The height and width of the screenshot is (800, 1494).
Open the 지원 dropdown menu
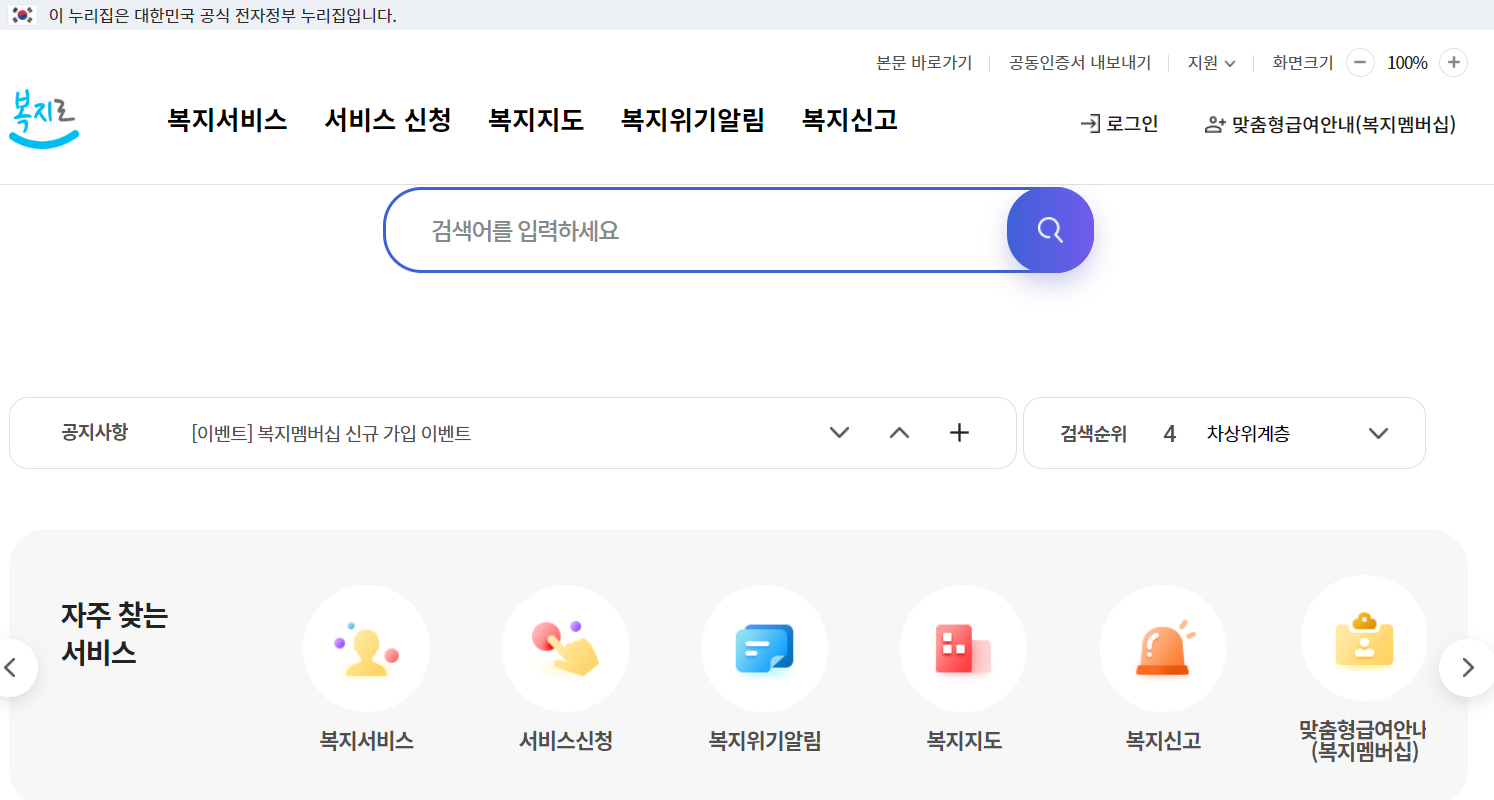1211,62
